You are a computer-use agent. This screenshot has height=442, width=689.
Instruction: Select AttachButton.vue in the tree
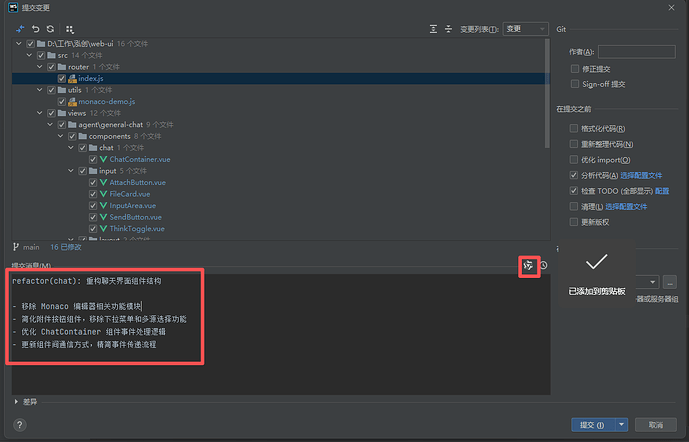click(x=138, y=182)
